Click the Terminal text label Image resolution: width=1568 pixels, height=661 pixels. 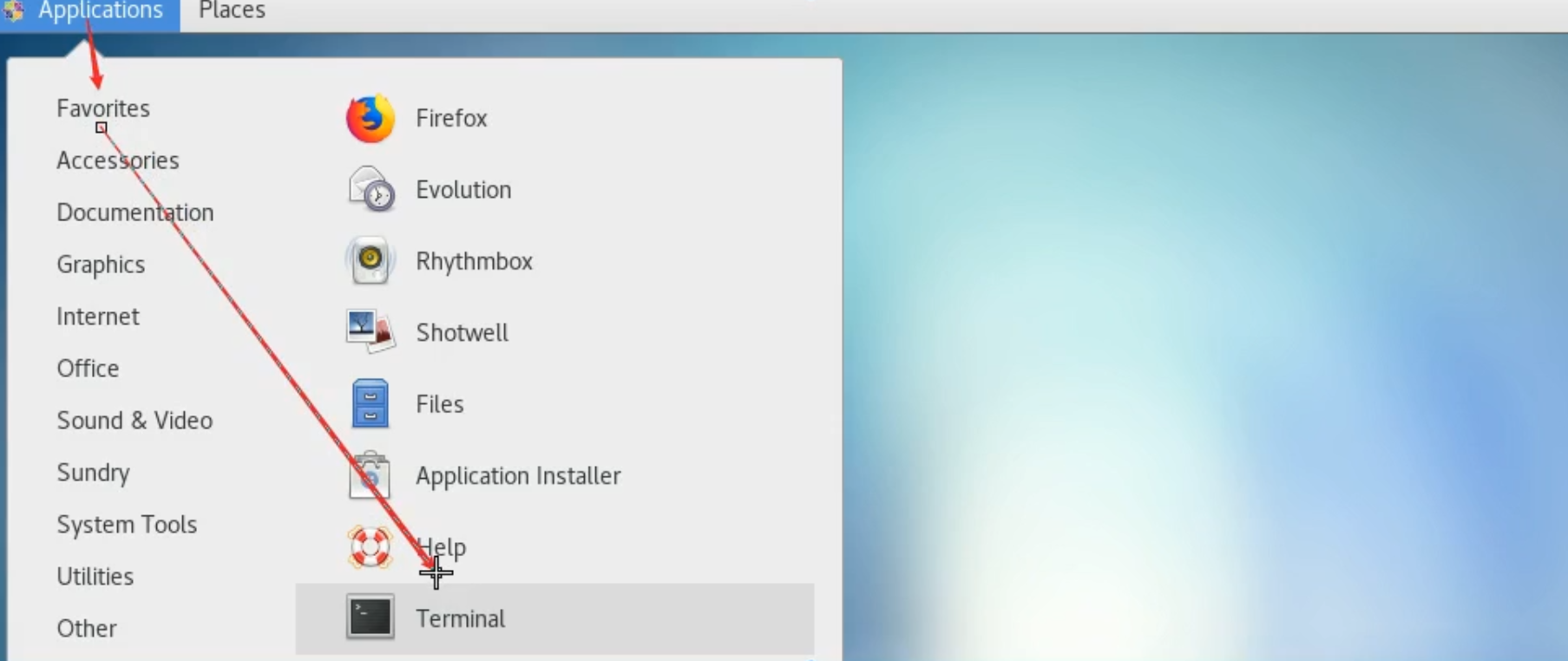pos(460,618)
